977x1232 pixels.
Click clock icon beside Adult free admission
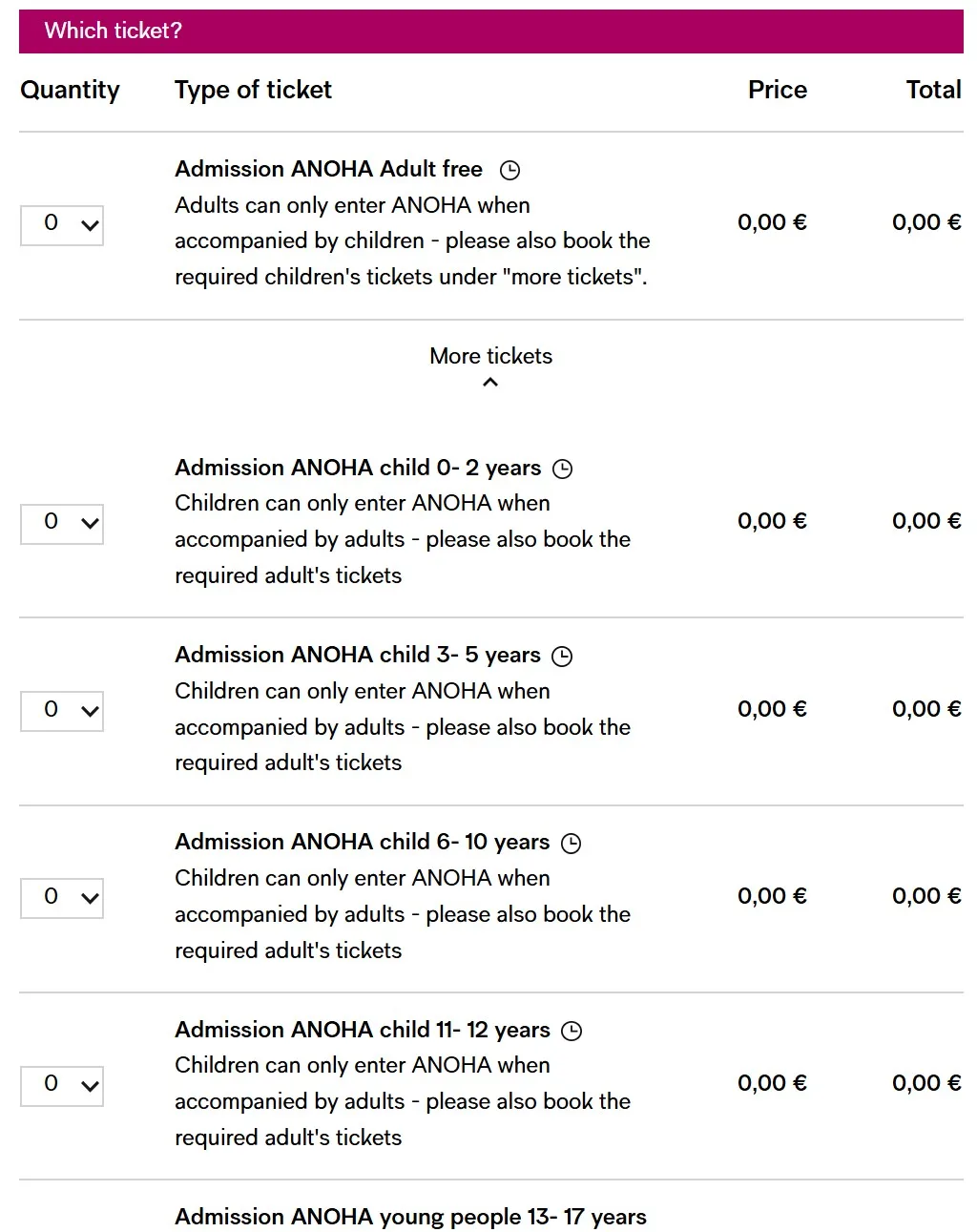510,171
